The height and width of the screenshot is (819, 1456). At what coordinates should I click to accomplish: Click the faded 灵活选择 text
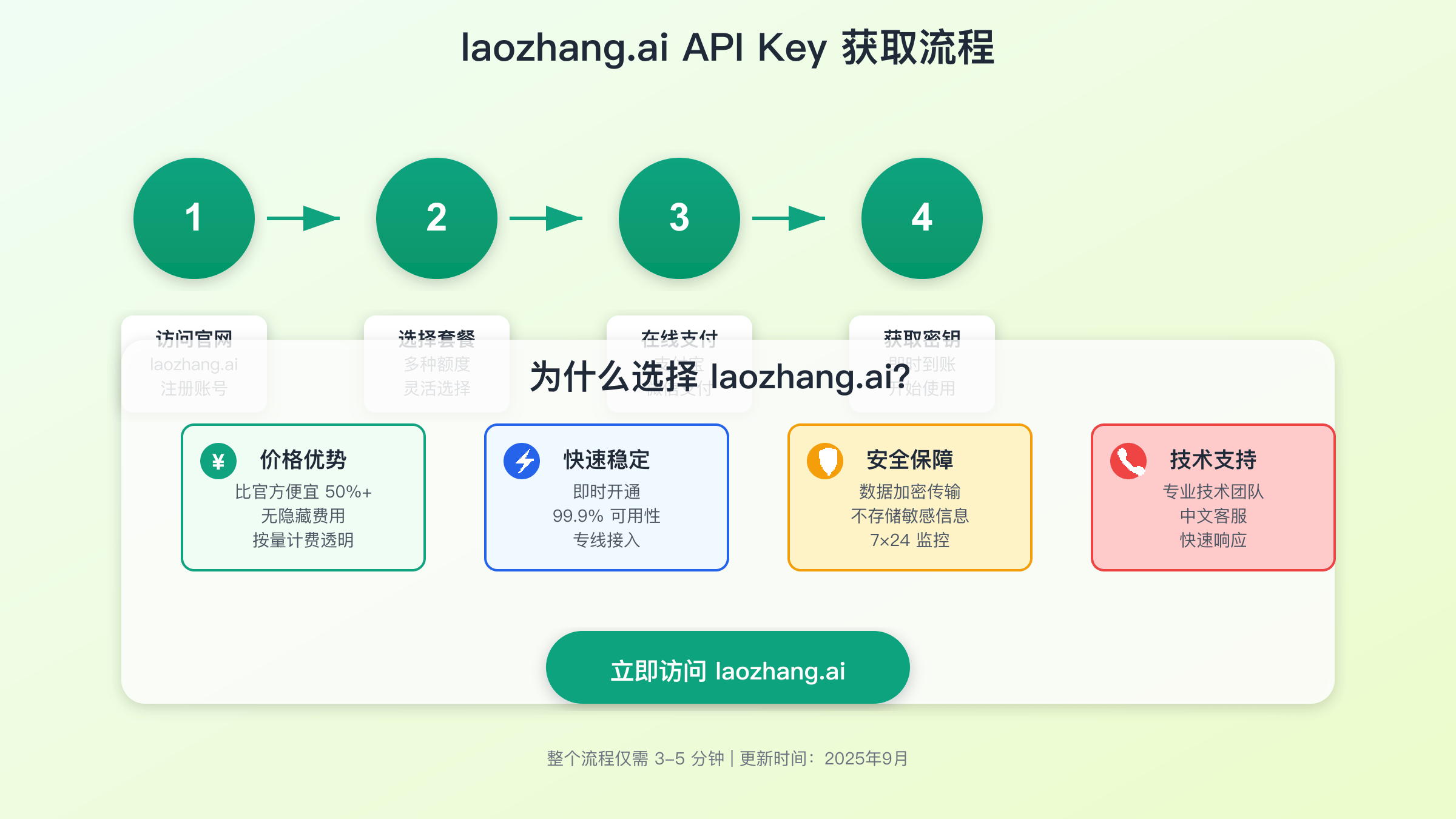click(x=437, y=388)
